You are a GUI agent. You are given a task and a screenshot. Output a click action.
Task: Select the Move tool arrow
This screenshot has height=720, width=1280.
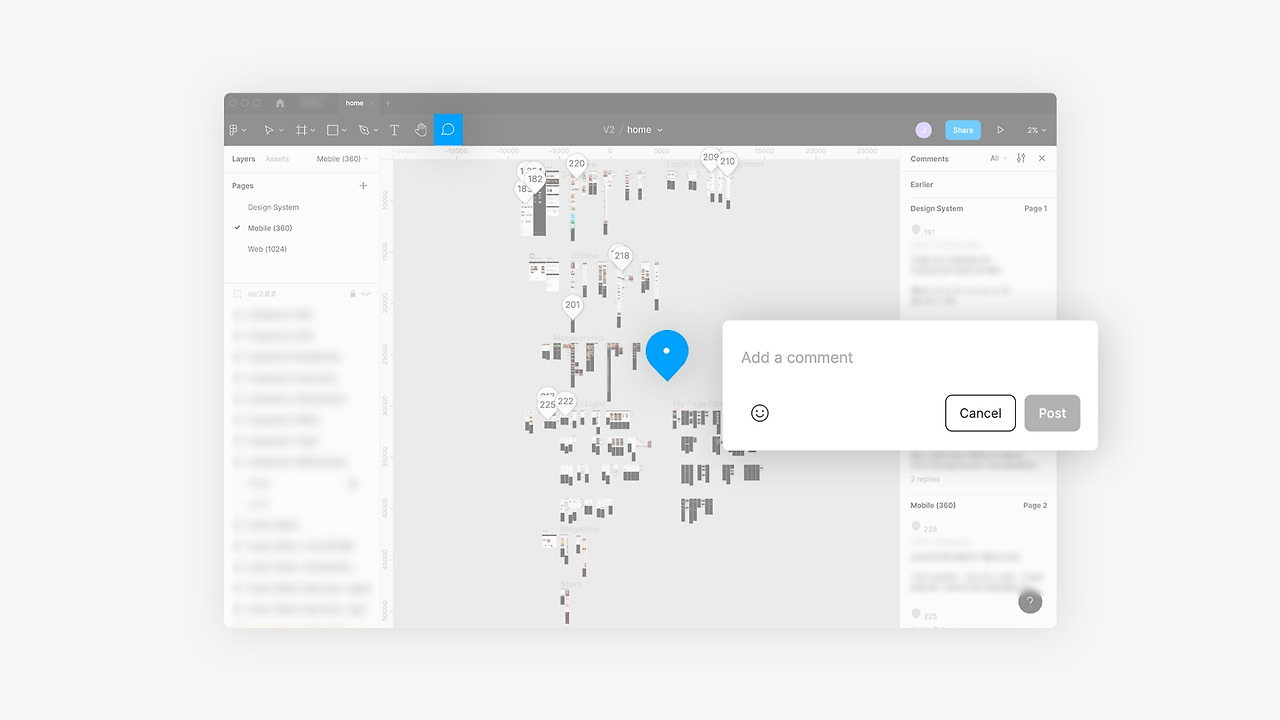coord(269,130)
